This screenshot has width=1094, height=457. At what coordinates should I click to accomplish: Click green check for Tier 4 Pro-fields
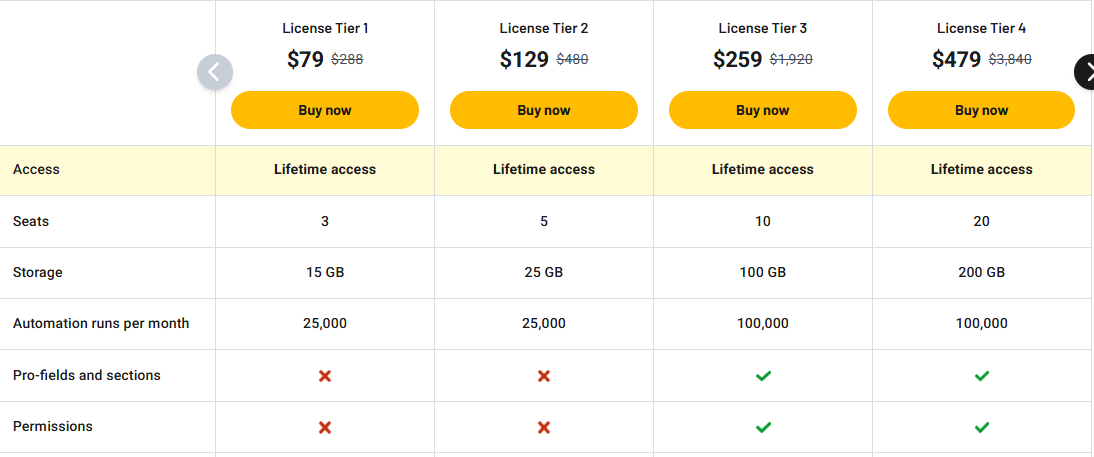tap(982, 376)
